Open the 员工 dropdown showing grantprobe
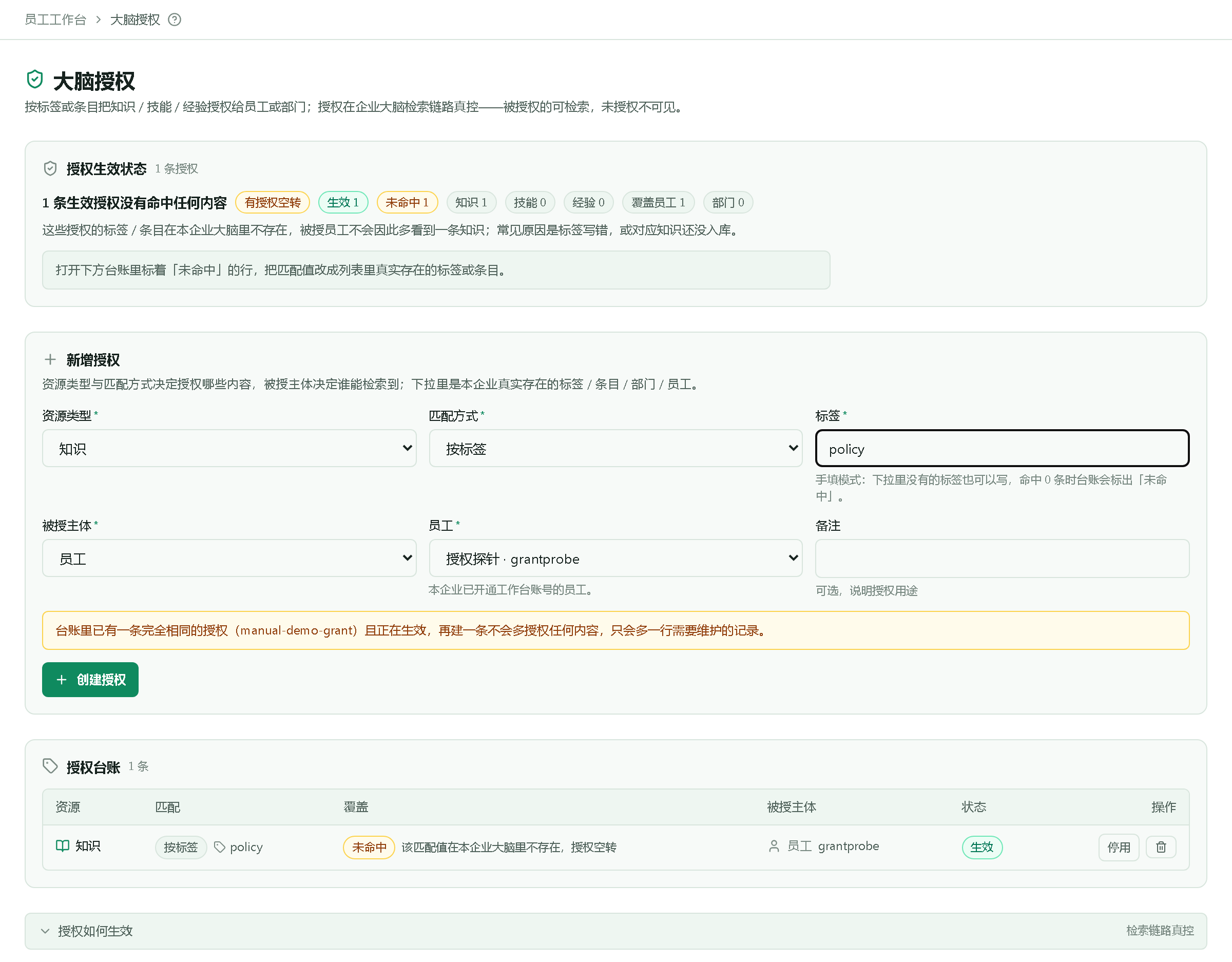This screenshot has height=962, width=1232. click(615, 559)
